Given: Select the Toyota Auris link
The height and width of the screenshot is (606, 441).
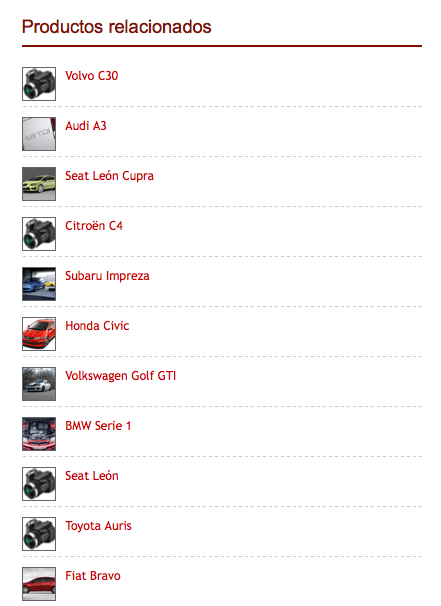Looking at the screenshot, I should [x=98, y=526].
